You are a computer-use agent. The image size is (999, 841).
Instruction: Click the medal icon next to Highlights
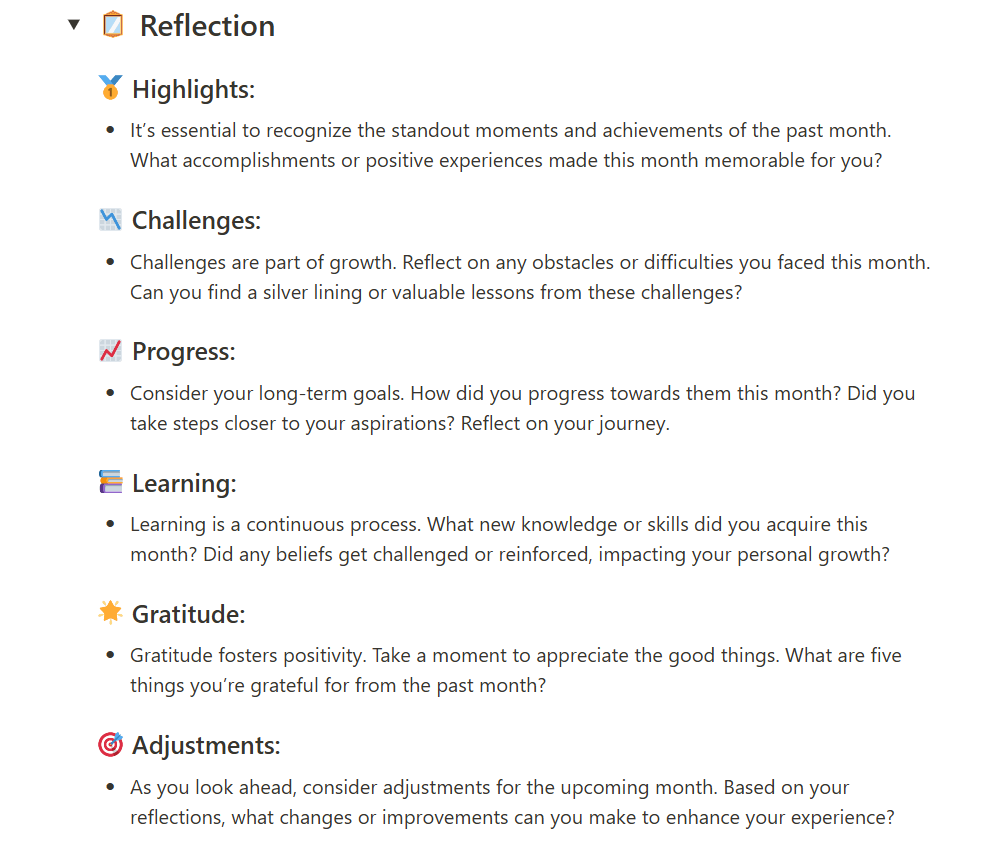pos(110,88)
